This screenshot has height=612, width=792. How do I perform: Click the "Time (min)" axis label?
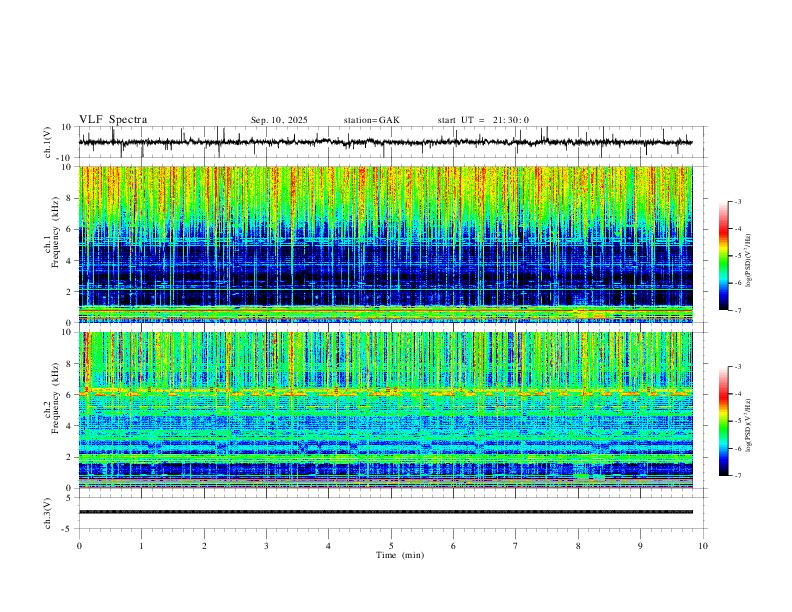pyautogui.click(x=400, y=555)
